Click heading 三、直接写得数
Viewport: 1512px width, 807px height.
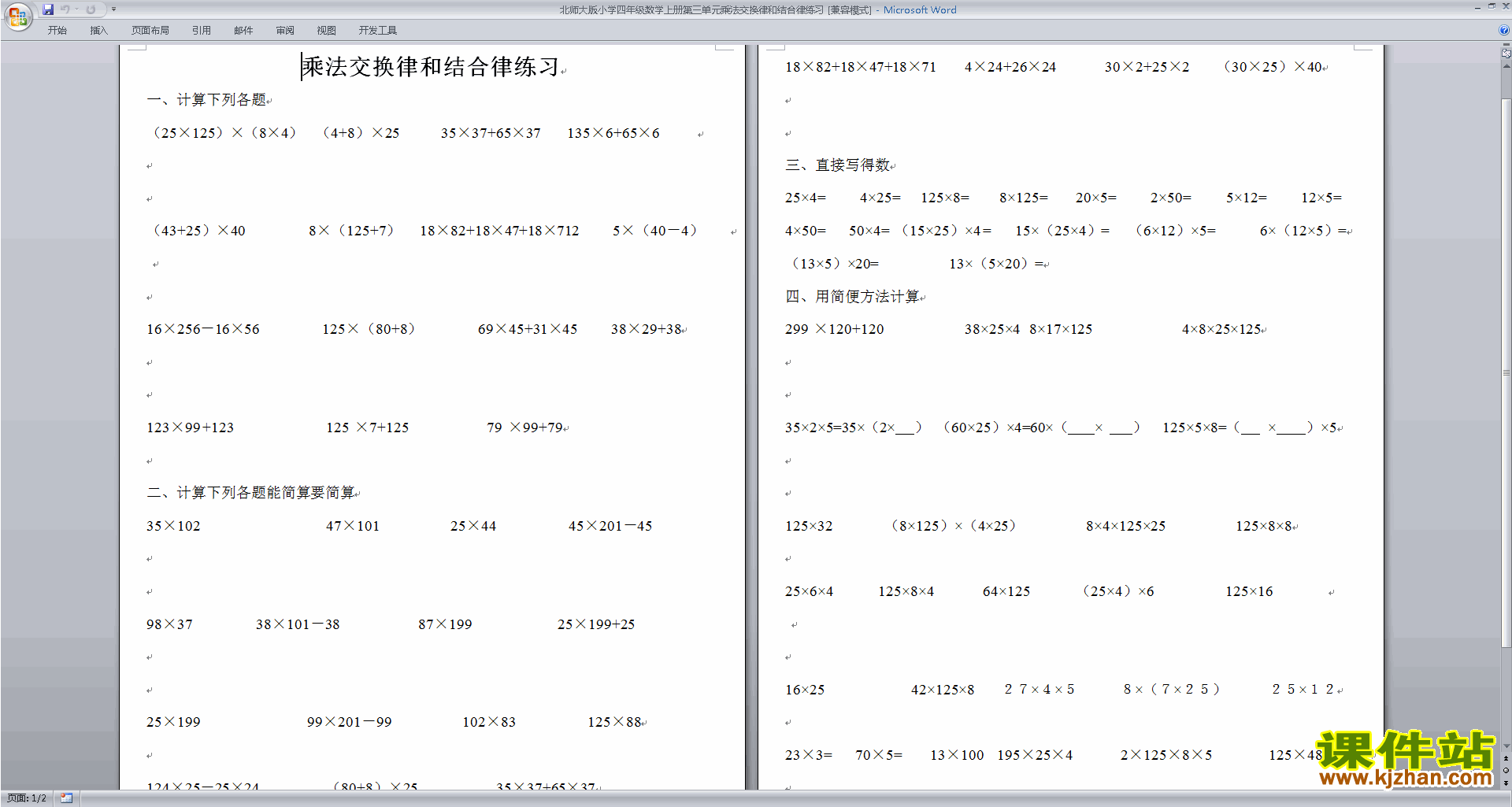(838, 165)
